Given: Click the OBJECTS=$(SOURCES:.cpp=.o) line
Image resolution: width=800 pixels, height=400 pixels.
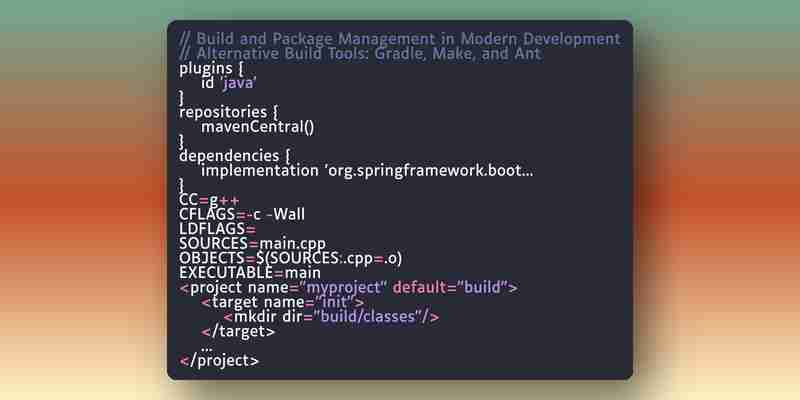Looking at the screenshot, I should [x=291, y=258].
